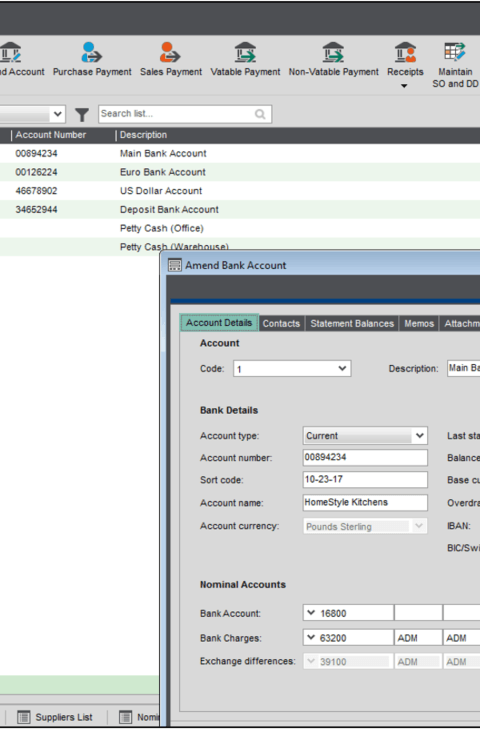Switch to the Statement Balances tab
This screenshot has height=731, width=480.
[x=352, y=324]
